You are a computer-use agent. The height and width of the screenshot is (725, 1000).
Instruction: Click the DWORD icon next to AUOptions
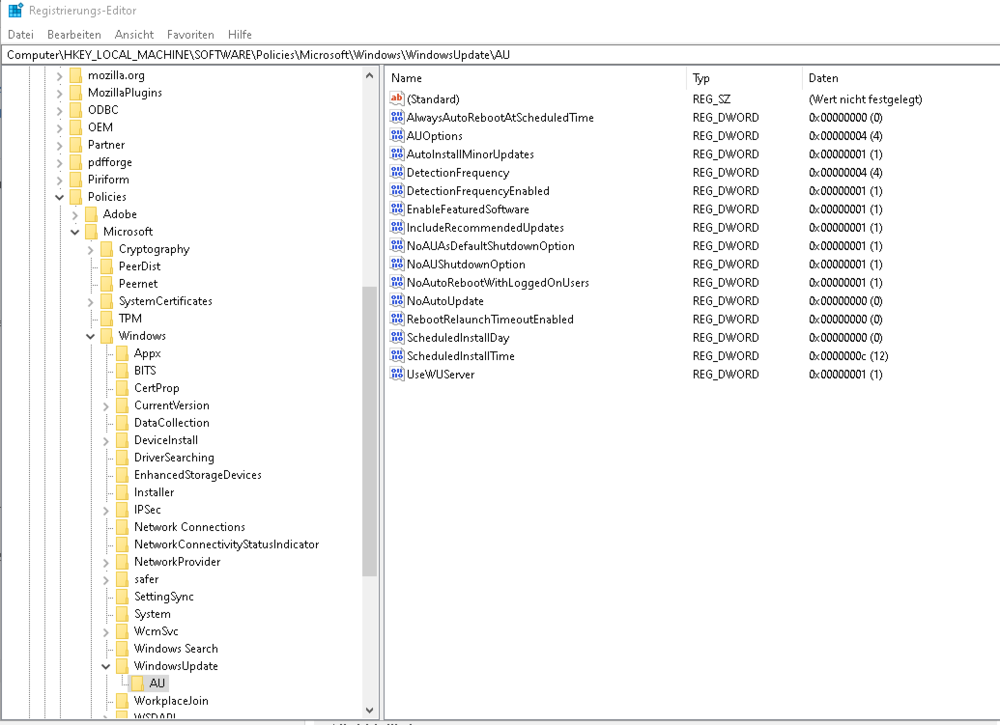click(x=397, y=136)
